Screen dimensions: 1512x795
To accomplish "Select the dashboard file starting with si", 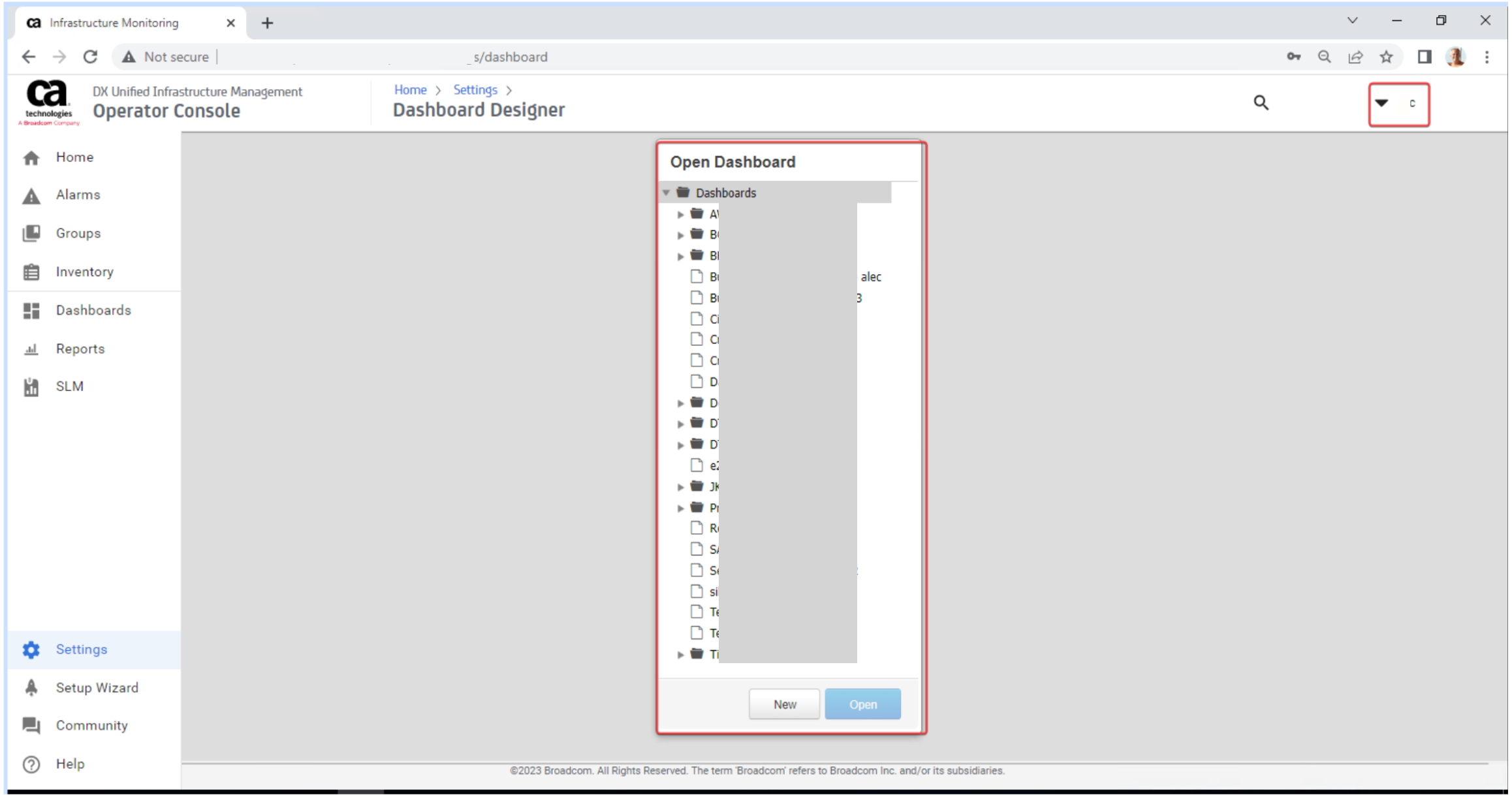I will (x=705, y=592).
